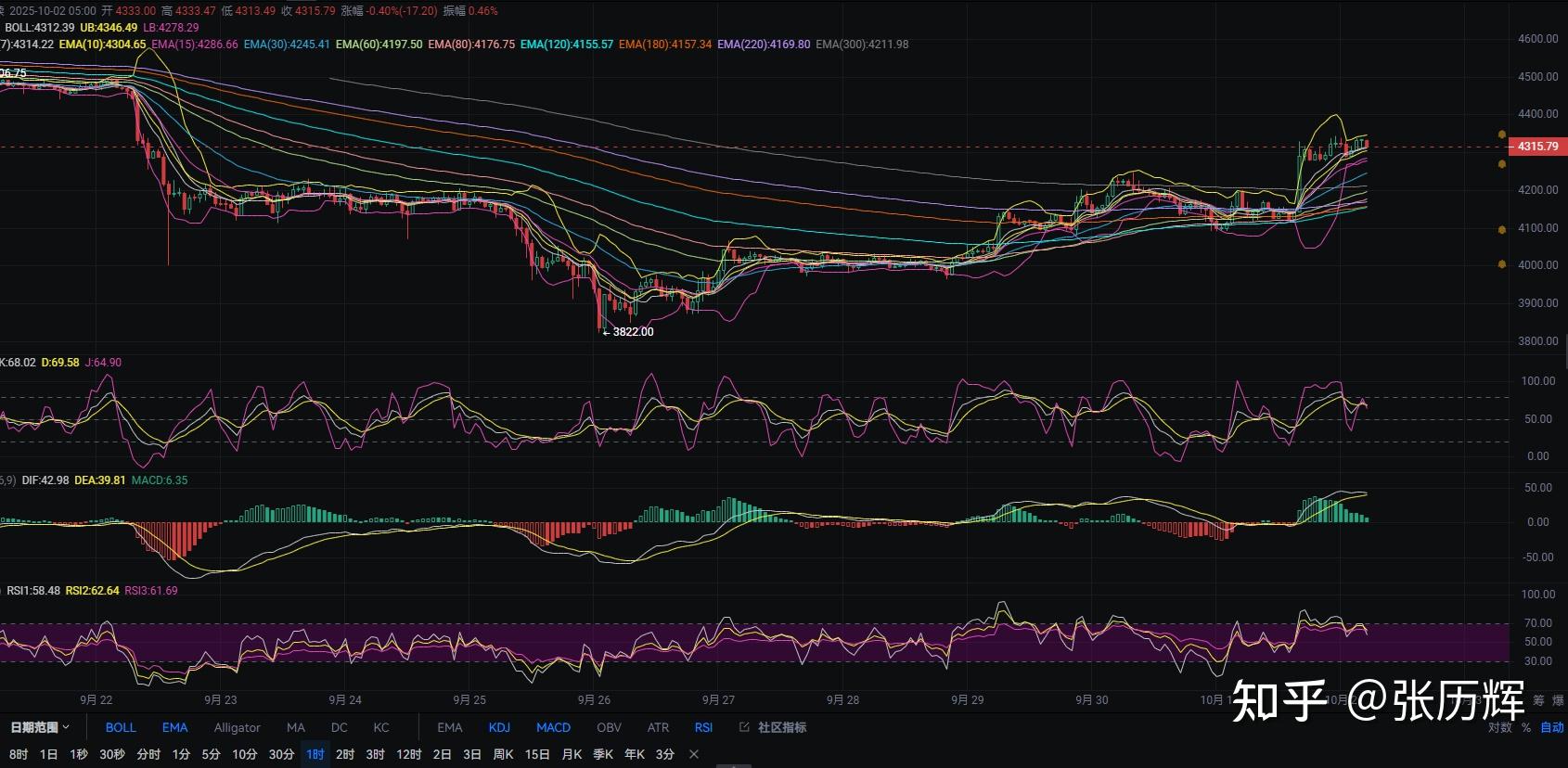This screenshot has width=1568, height=768.
Task: Click the alert bell just below 4315.79
Action: (x=1502, y=164)
